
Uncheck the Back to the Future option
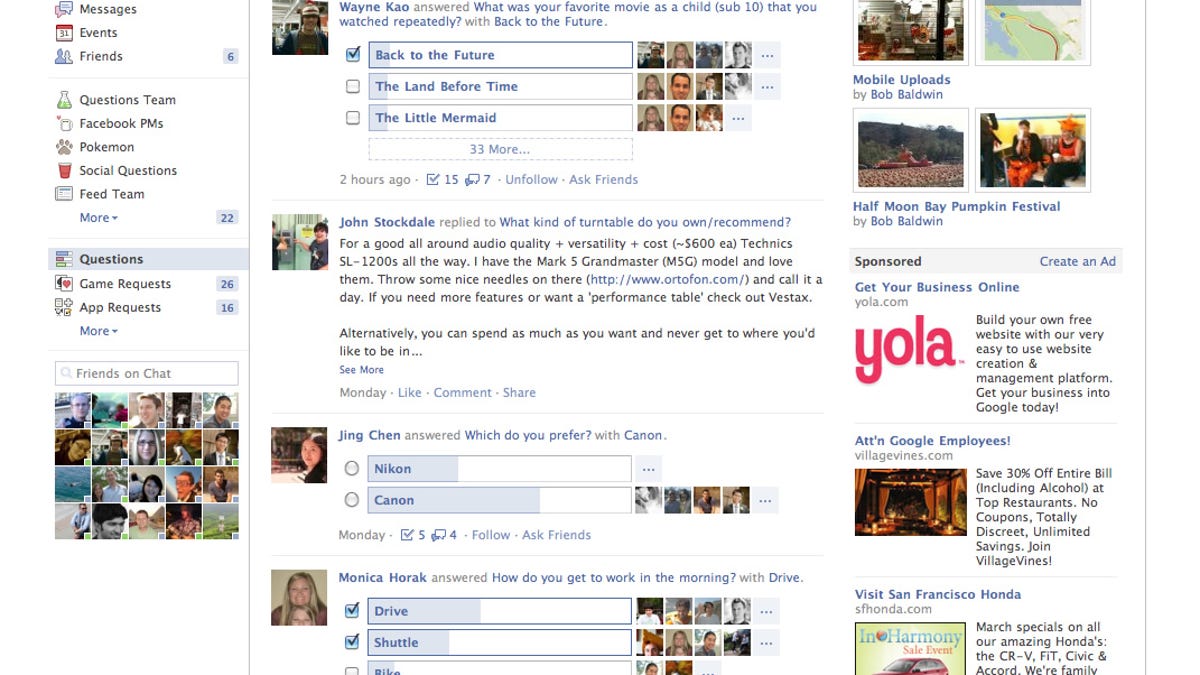pyautogui.click(x=353, y=55)
